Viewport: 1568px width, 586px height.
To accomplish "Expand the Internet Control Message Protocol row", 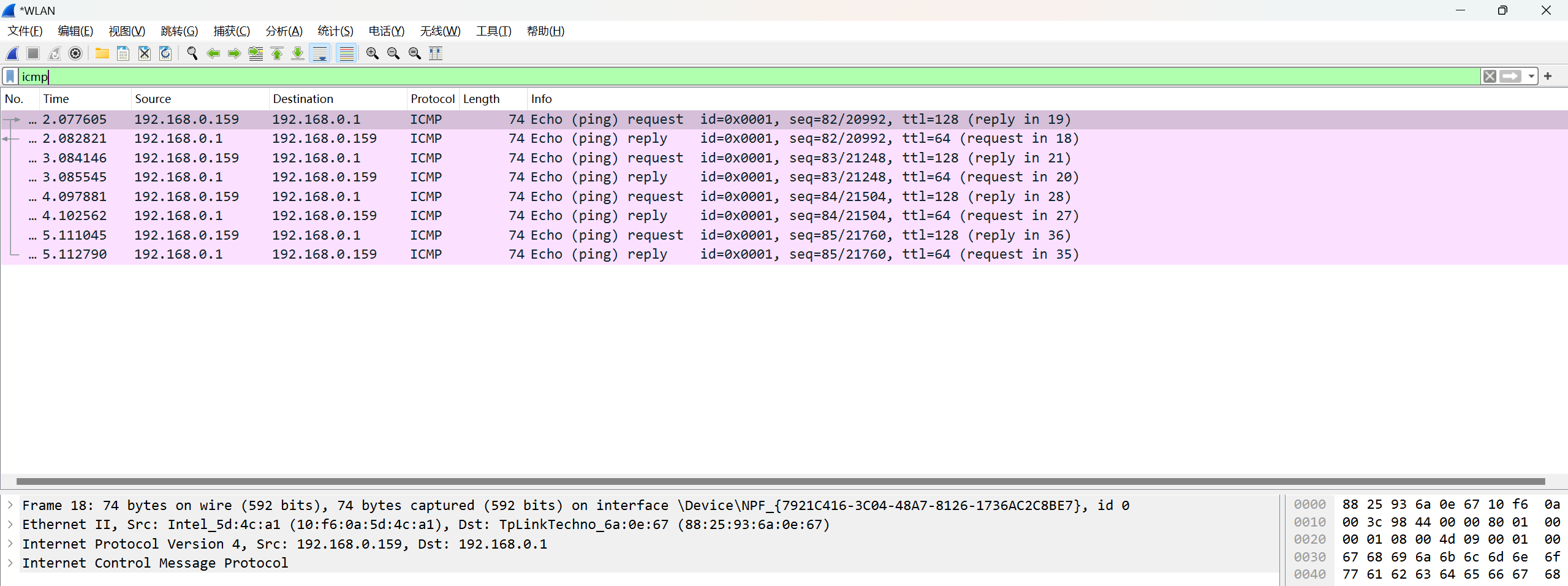I will tap(10, 563).
